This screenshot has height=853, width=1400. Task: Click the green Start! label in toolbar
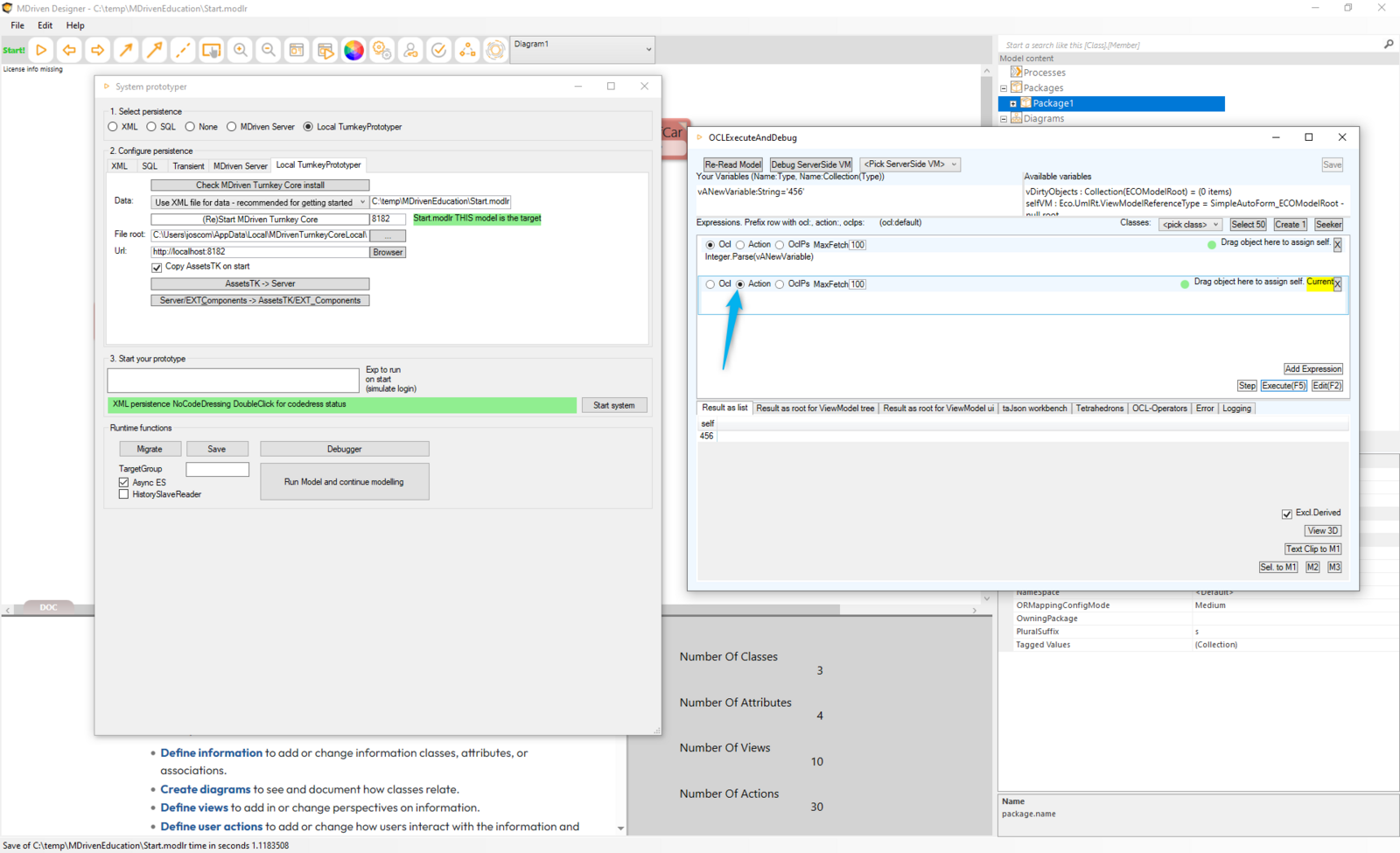[14, 50]
